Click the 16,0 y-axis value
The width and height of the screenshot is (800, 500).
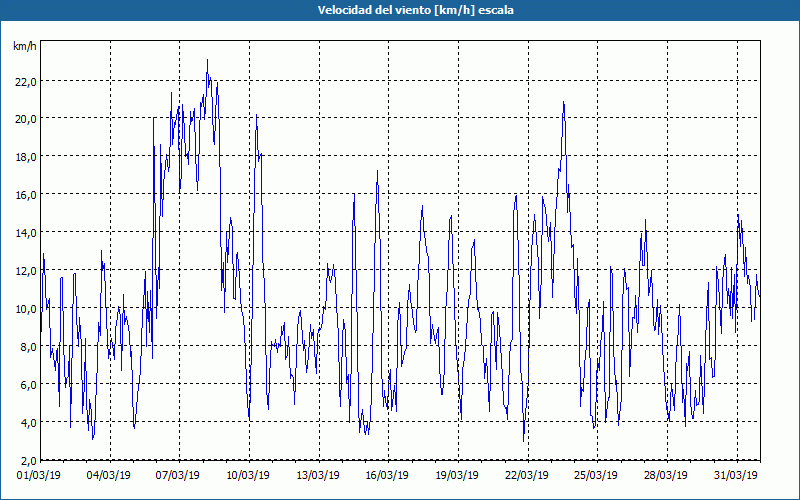click(x=26, y=195)
